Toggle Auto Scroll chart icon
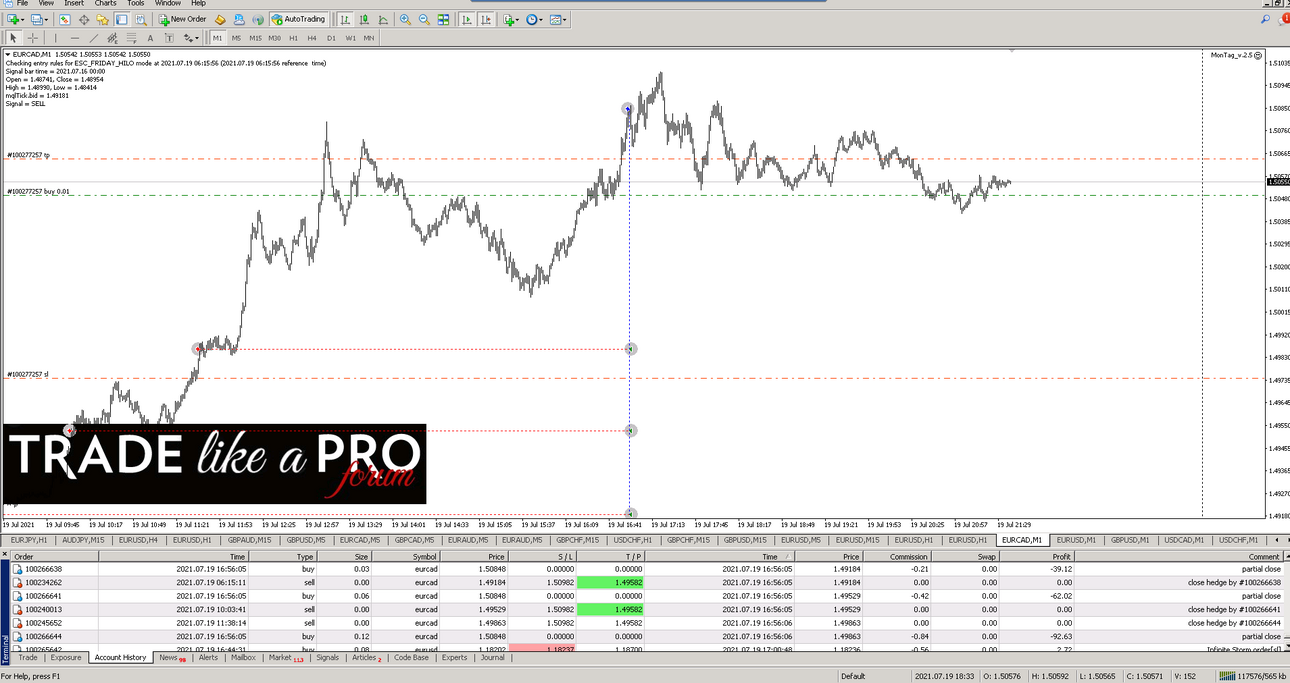 coord(467,19)
